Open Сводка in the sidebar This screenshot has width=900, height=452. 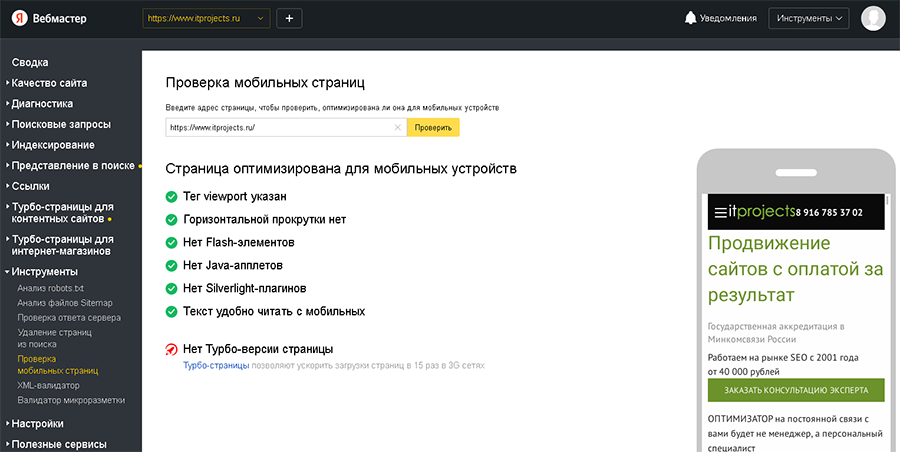(30, 63)
